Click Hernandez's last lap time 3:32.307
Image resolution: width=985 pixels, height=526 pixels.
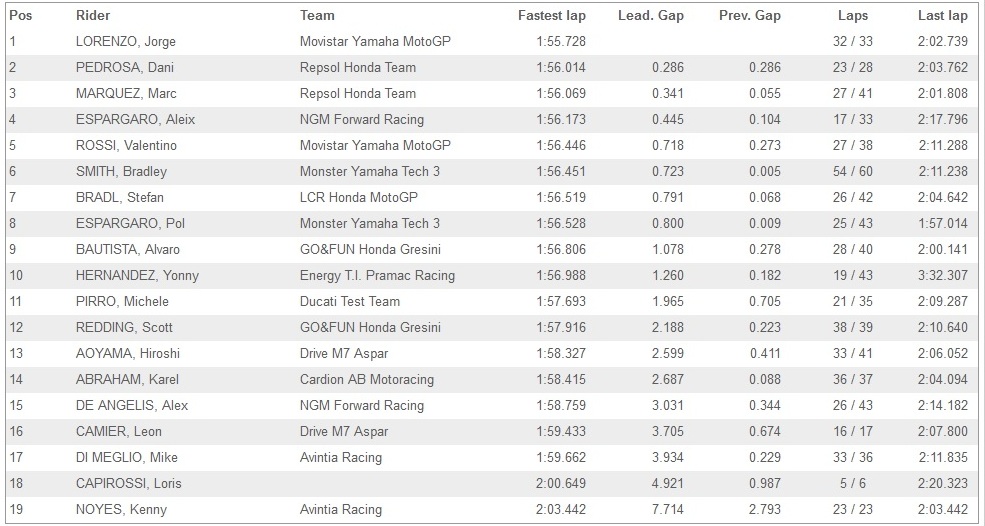click(x=942, y=275)
